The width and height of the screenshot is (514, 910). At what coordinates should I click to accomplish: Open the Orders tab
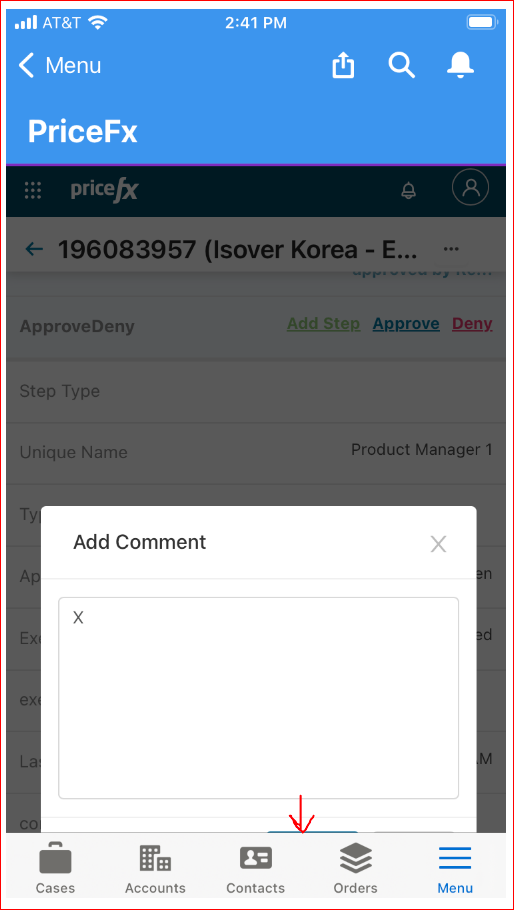356,870
